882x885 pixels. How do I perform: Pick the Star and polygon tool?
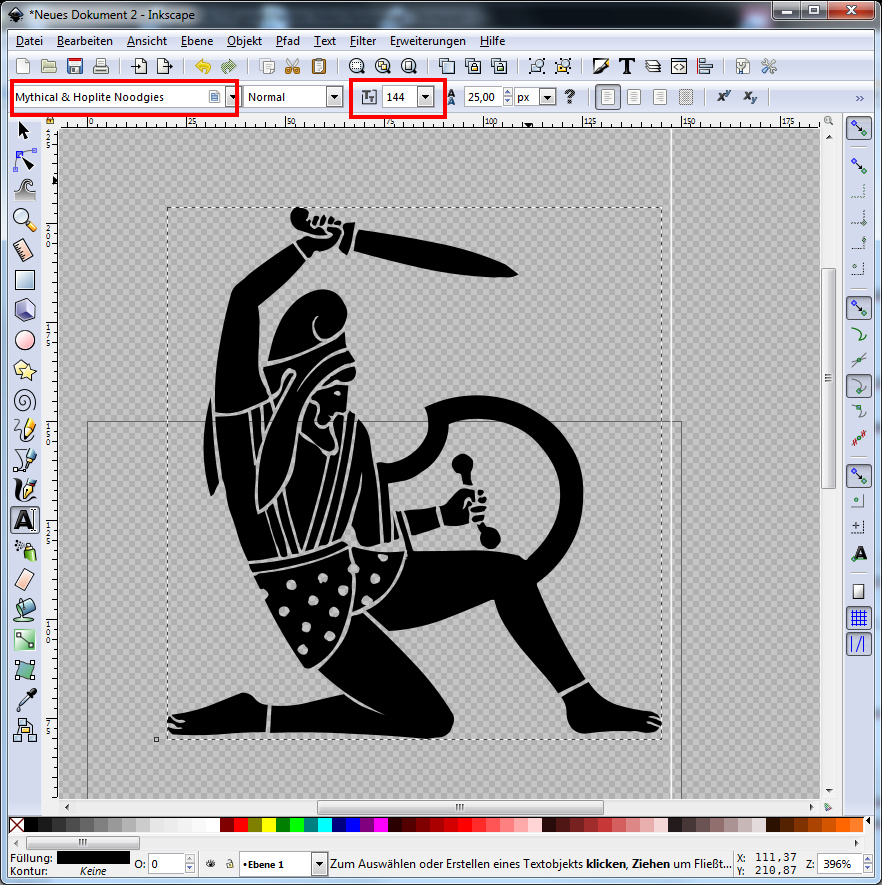25,370
